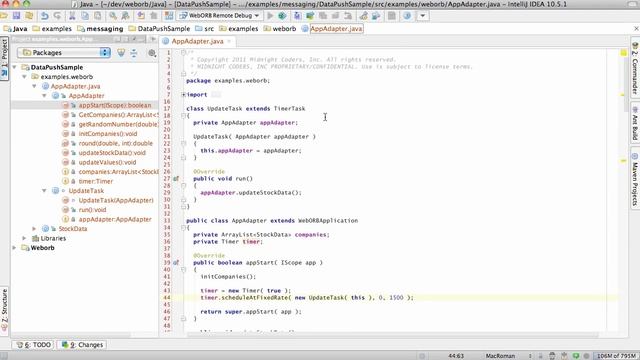Click the green Run arrow icon
Image resolution: width=640 pixels, height=360 pixels.
click(x=270, y=16)
